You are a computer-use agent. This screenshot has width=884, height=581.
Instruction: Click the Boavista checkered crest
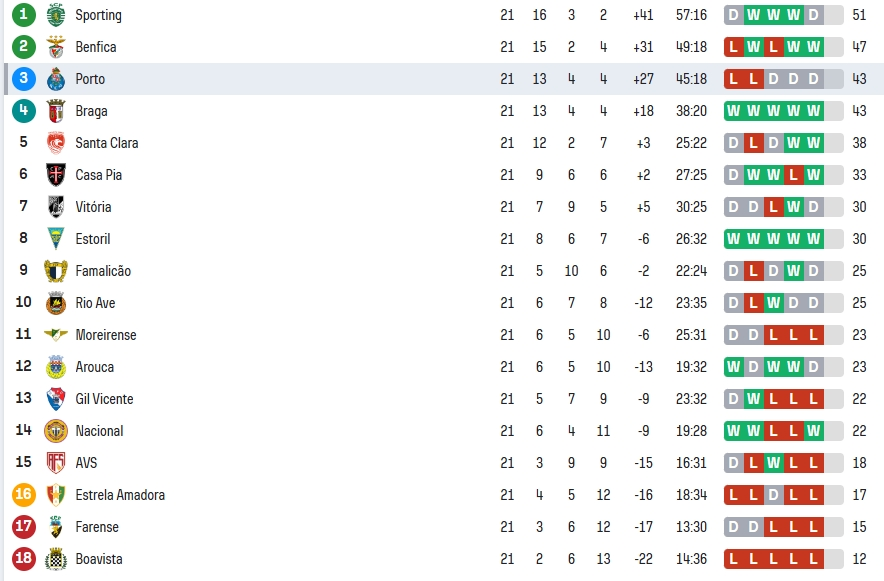tap(55, 559)
